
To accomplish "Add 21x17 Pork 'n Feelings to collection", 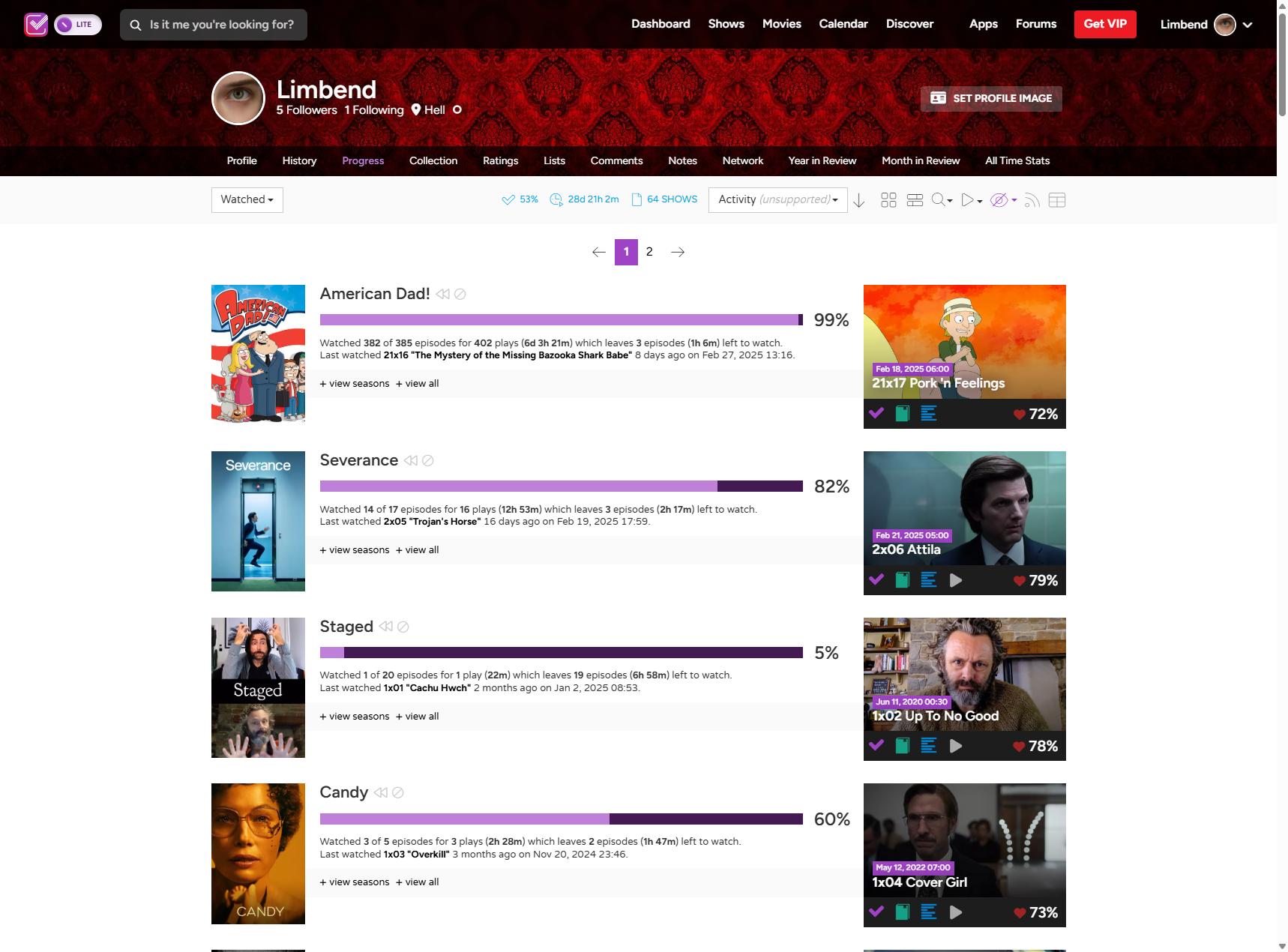I will [x=903, y=414].
